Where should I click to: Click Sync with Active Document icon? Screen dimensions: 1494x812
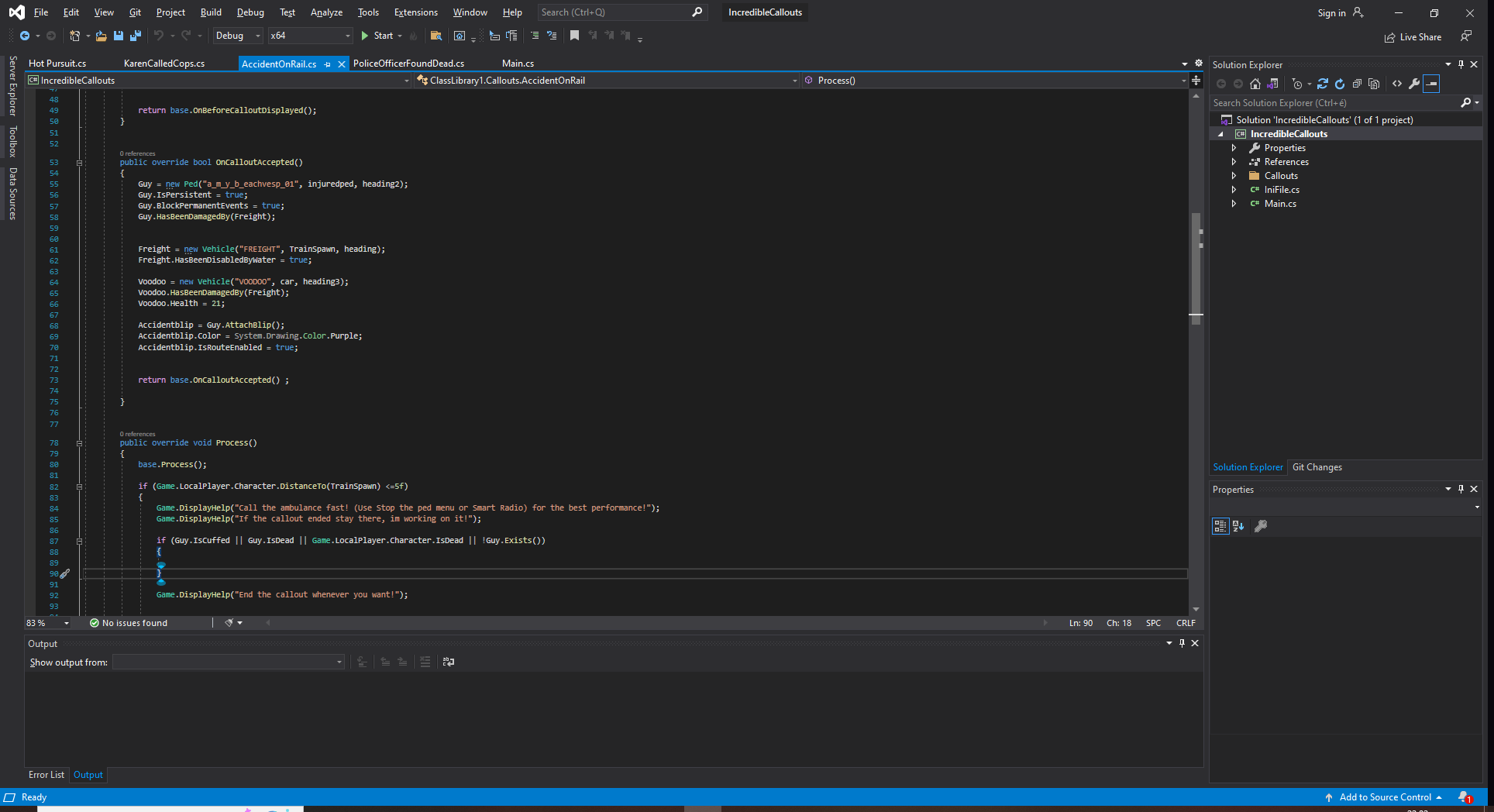1323,84
